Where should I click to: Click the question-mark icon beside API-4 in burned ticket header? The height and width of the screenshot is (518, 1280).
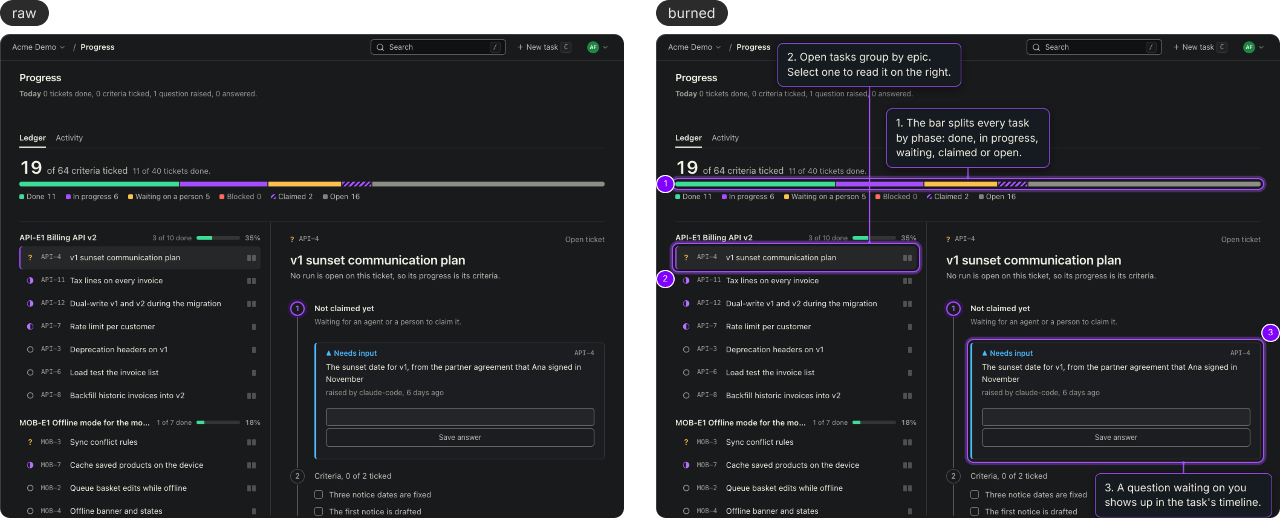[x=947, y=239]
